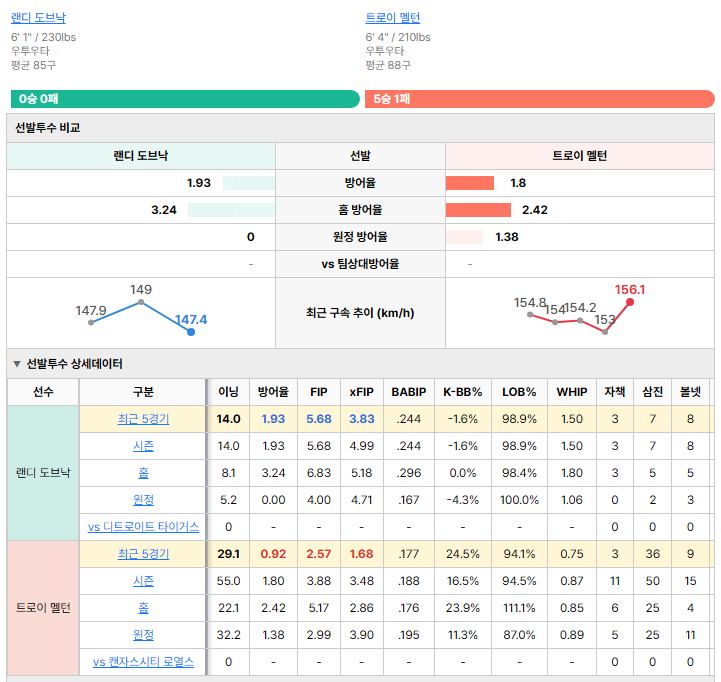Open the vs 디트로이트 타이거스 link
This screenshot has height=682, width=721.
click(x=143, y=527)
